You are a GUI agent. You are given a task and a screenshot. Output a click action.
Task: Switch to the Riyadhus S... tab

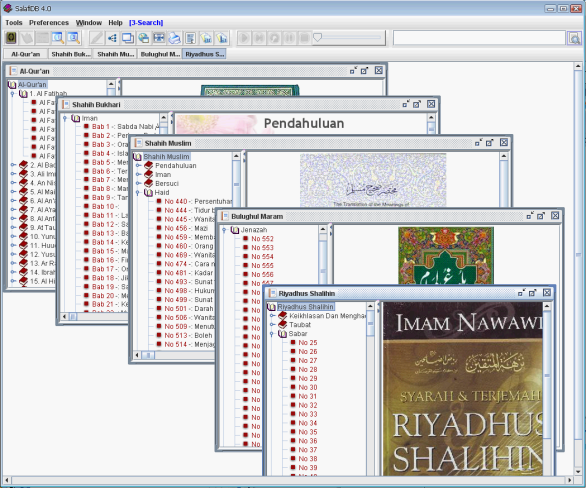[x=204, y=54]
